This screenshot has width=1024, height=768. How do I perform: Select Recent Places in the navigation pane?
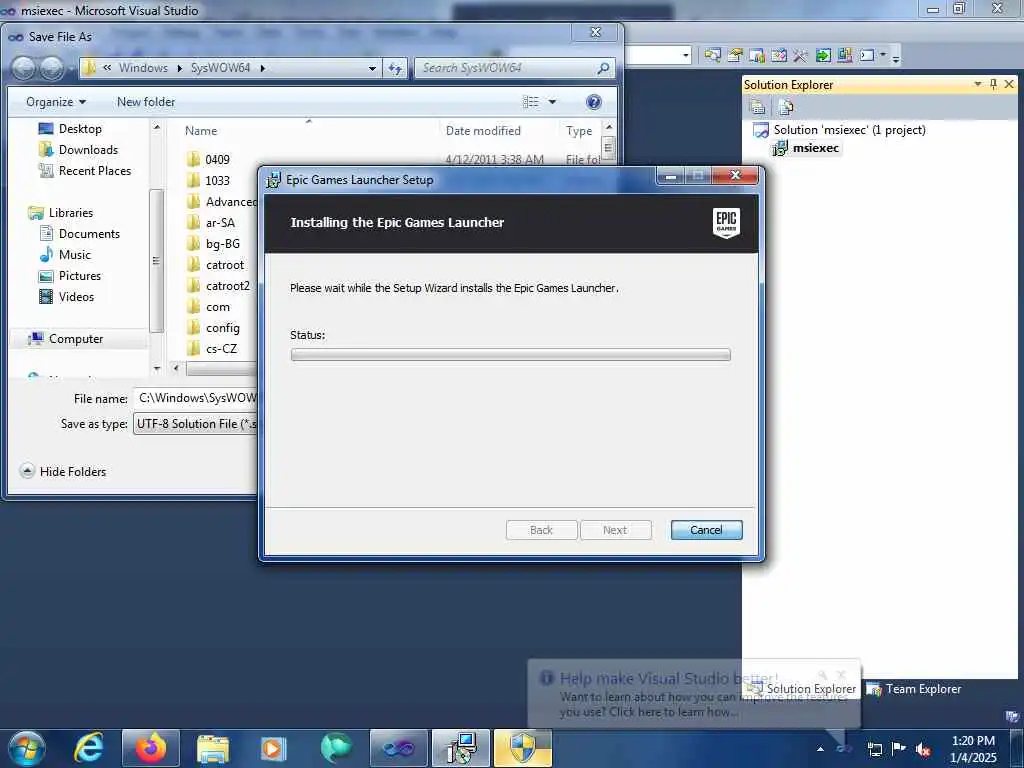pyautogui.click(x=85, y=170)
